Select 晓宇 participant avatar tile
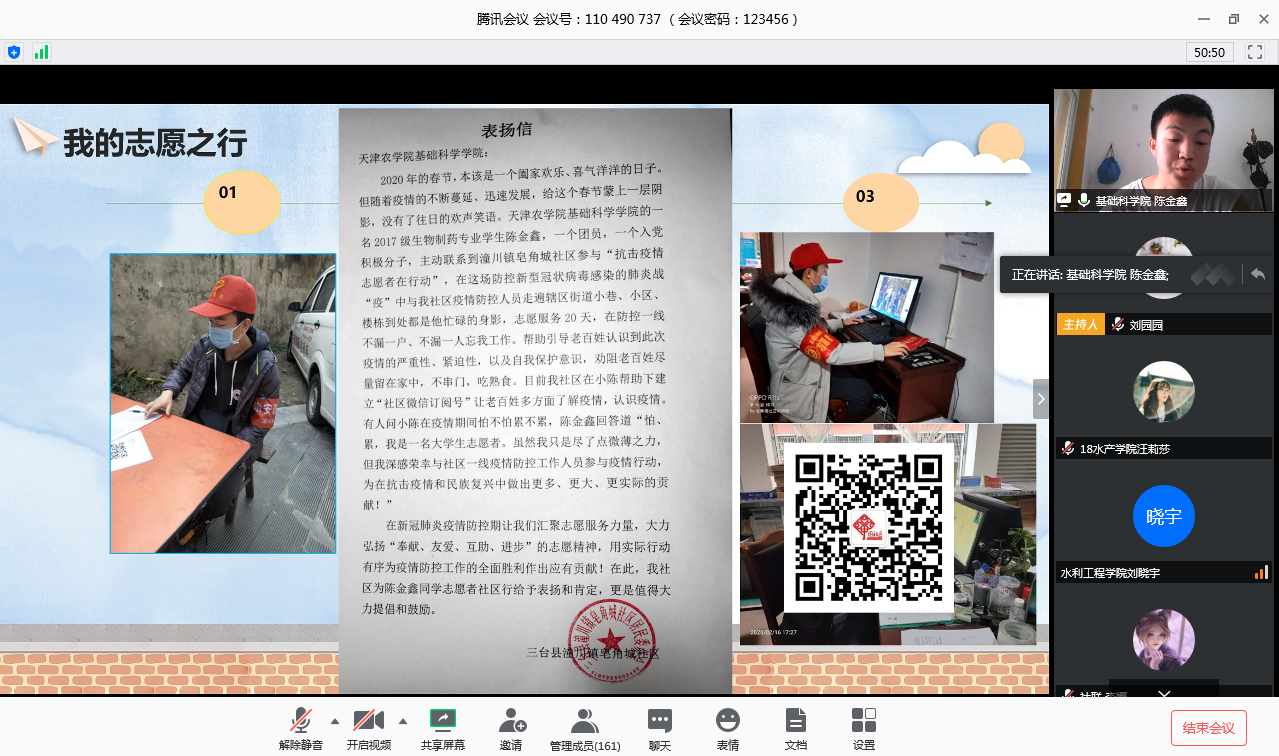The width and height of the screenshot is (1279, 756). pyautogui.click(x=1163, y=516)
